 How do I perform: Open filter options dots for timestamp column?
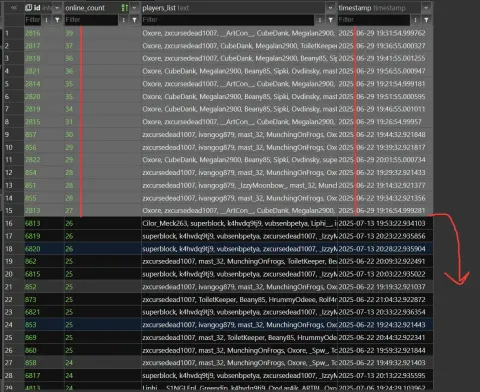click(x=415, y=20)
